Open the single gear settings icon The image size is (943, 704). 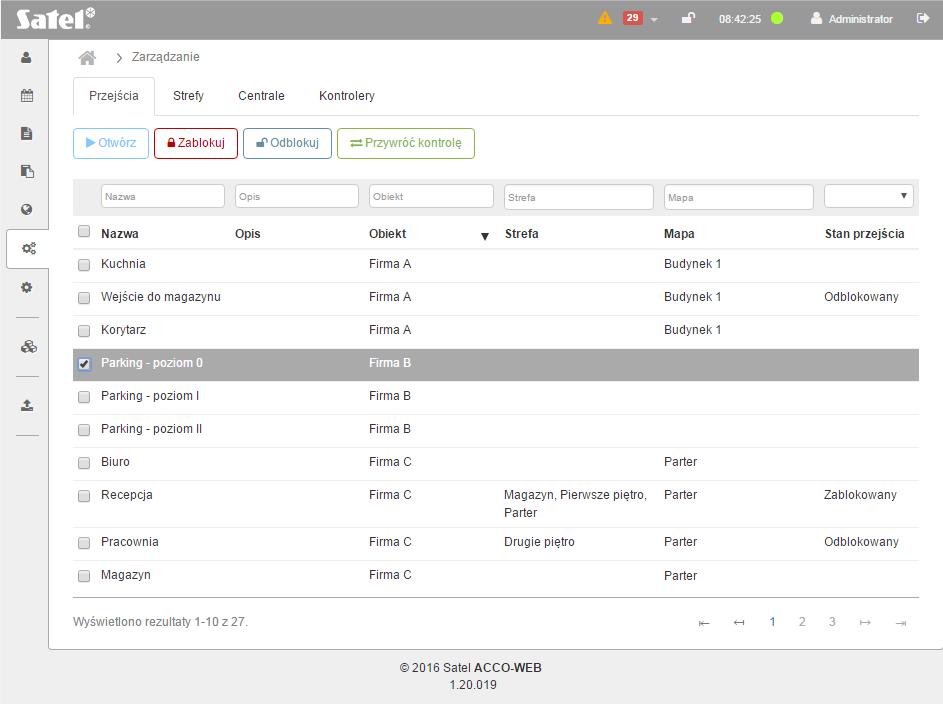26,287
